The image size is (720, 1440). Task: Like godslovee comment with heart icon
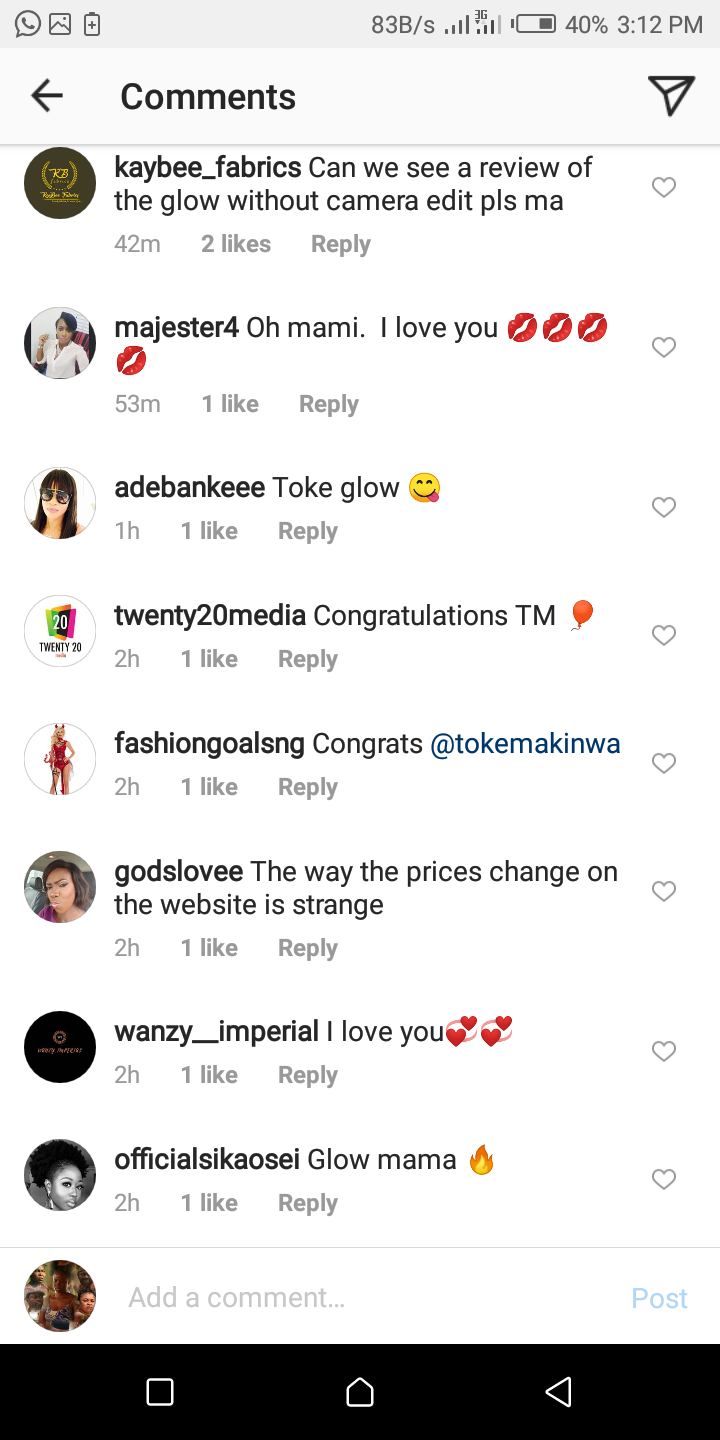point(664,891)
